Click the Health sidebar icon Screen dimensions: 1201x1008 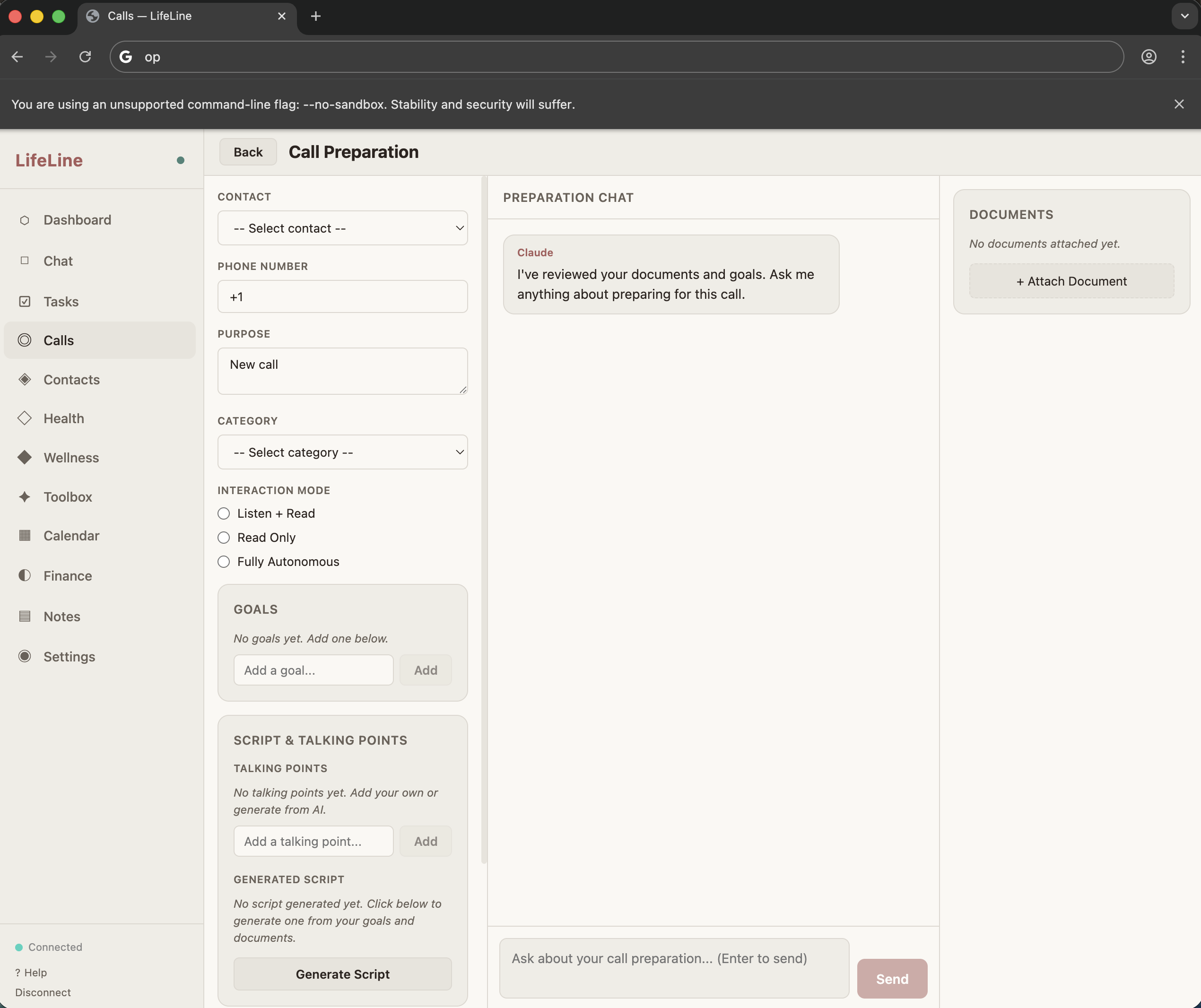click(25, 418)
